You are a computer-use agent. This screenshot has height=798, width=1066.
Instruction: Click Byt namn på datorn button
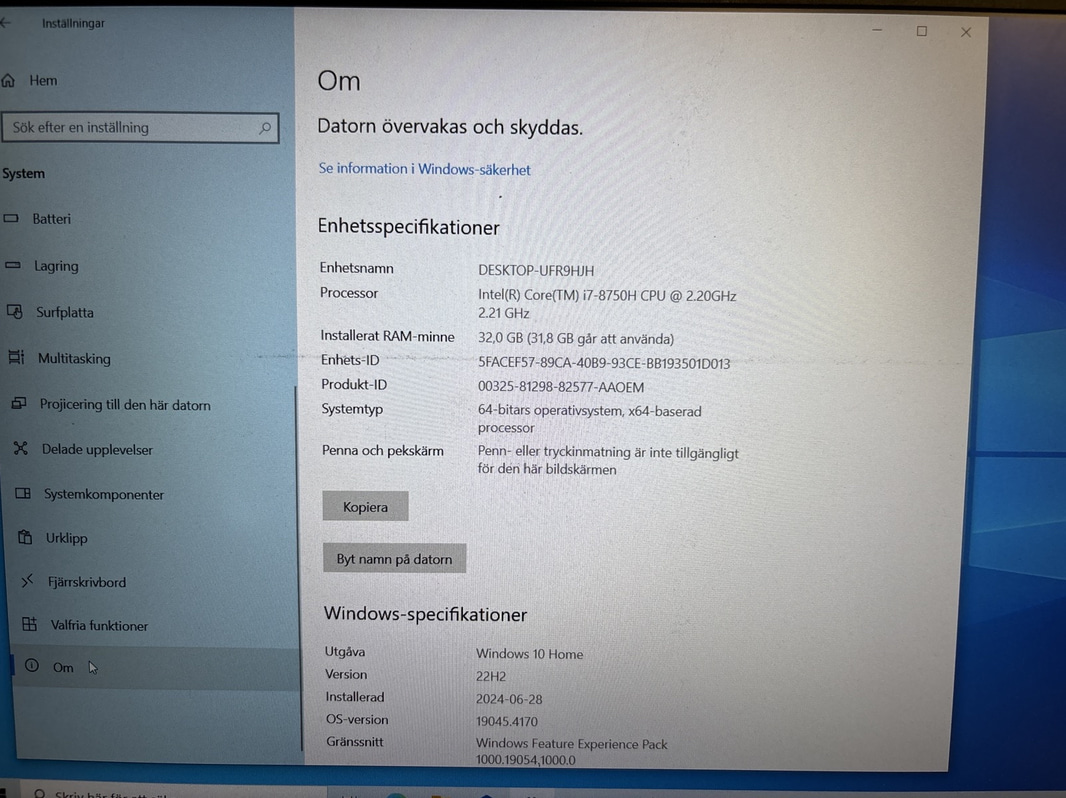coord(394,559)
